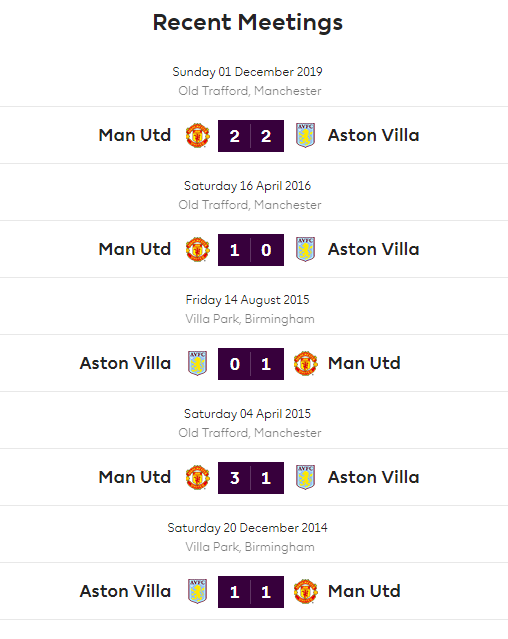This screenshot has height=639, width=508.
Task: Click Aston Villa crest in December 2014 match
Action: tap(198, 592)
